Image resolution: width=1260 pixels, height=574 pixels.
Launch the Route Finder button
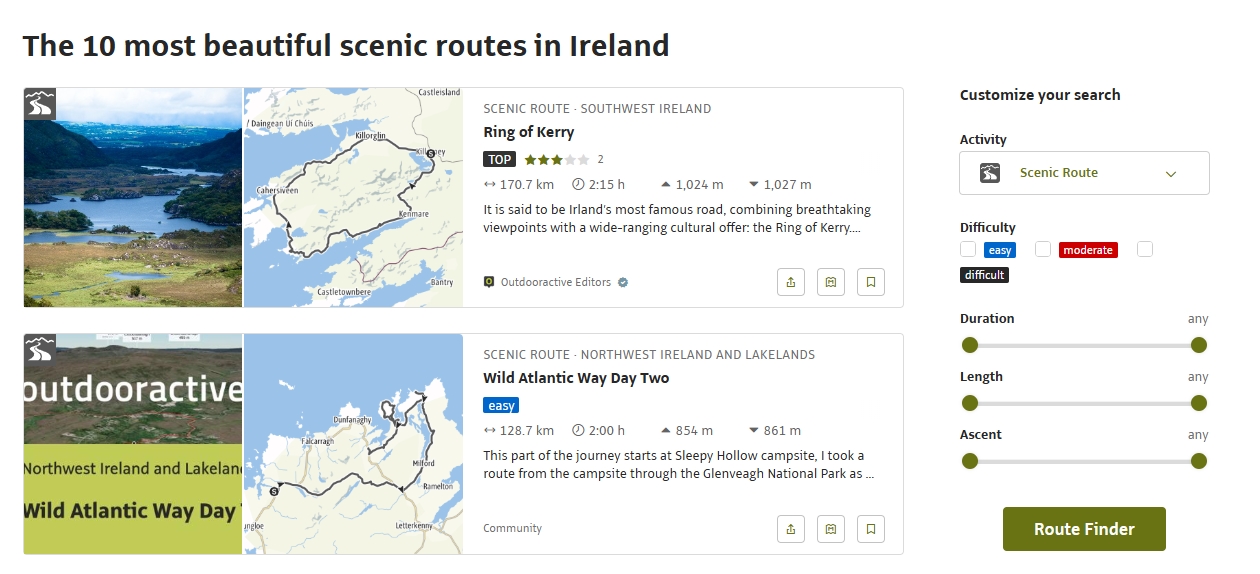(1084, 529)
